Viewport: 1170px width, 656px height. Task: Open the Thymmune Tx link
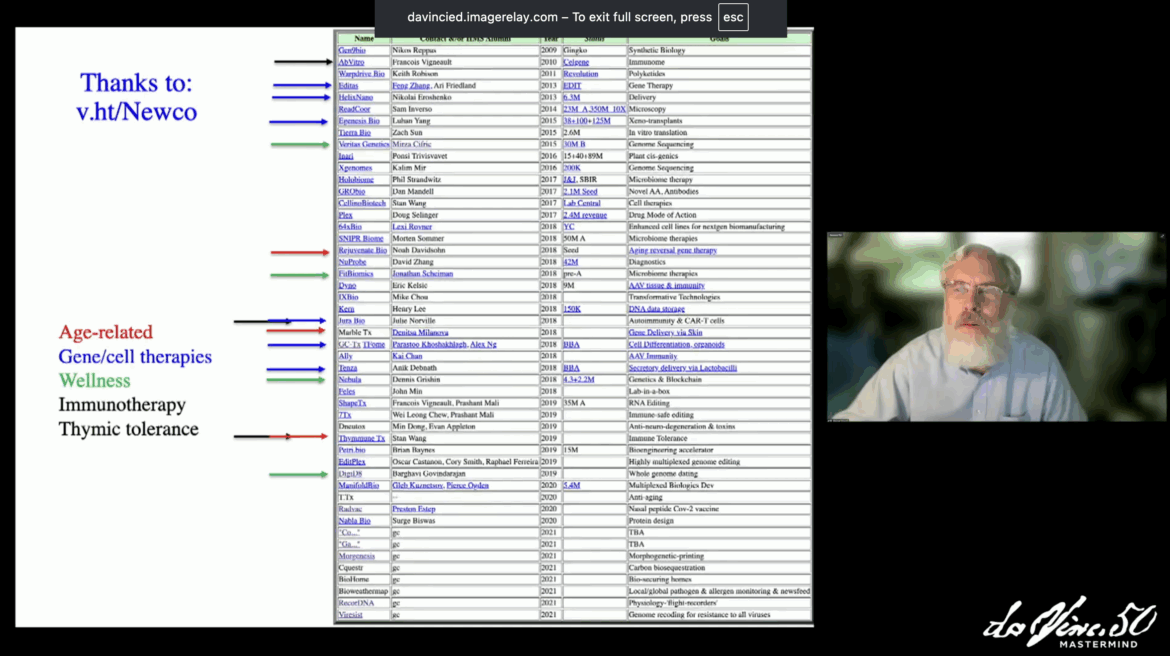coord(362,439)
